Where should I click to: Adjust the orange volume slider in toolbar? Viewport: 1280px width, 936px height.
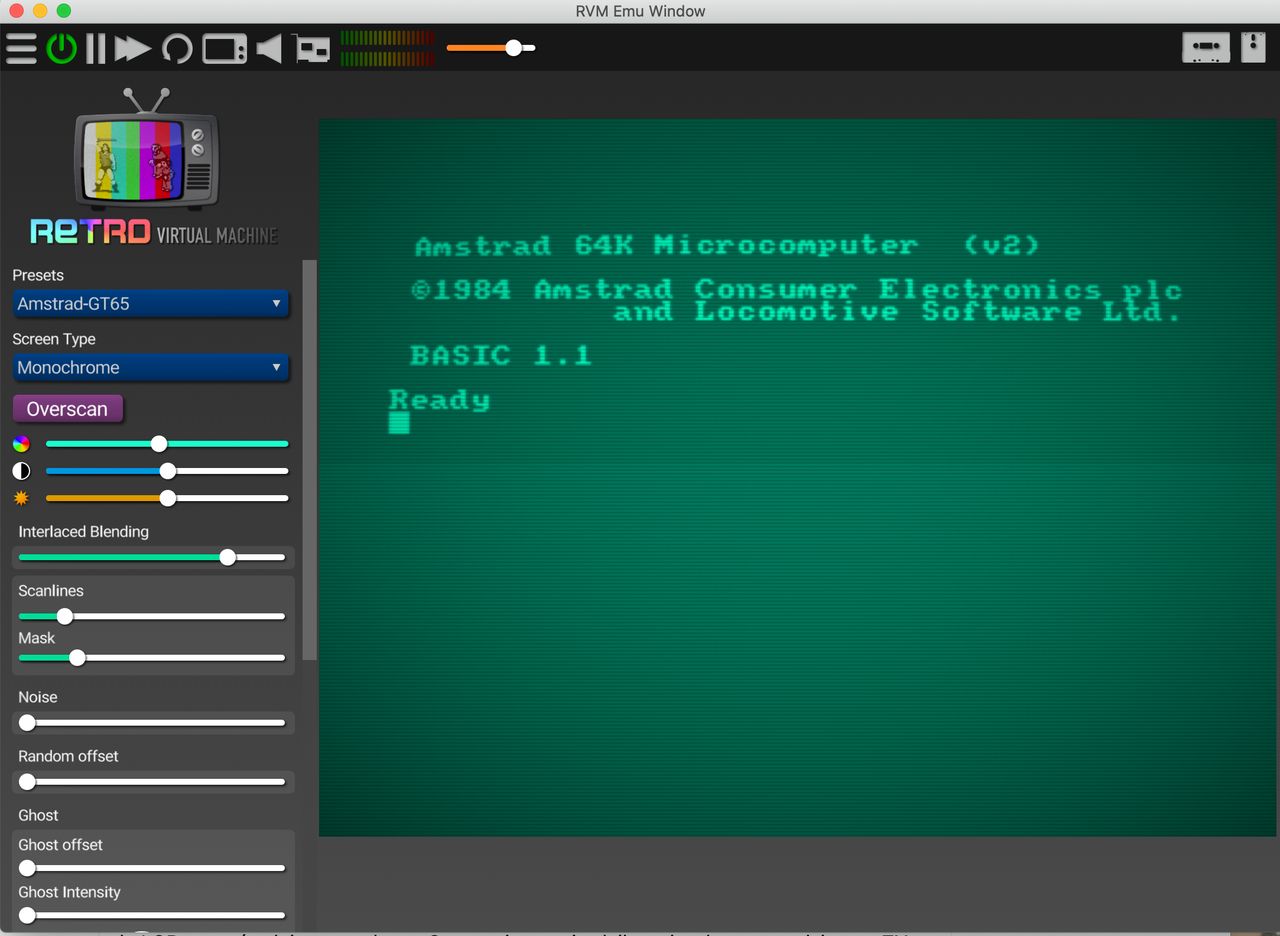[x=491, y=48]
